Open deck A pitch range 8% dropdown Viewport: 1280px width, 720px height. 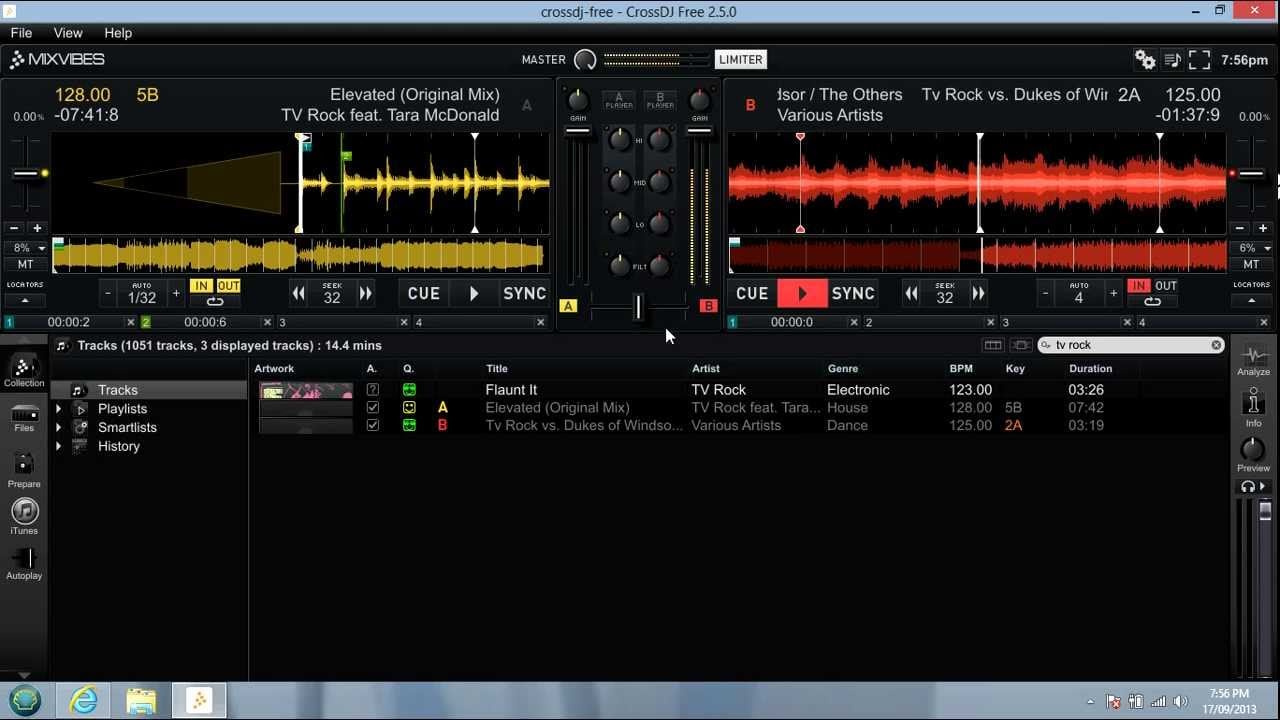(x=28, y=248)
